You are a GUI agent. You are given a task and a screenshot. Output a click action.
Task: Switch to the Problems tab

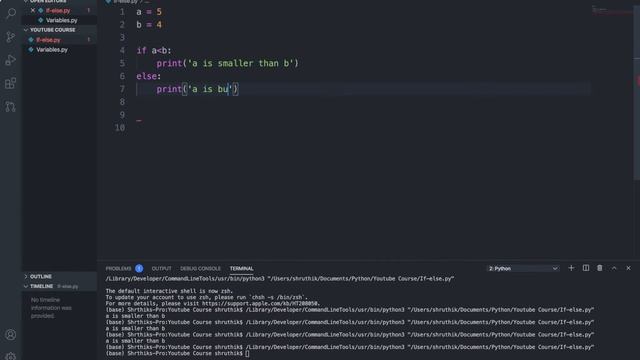[x=118, y=268]
